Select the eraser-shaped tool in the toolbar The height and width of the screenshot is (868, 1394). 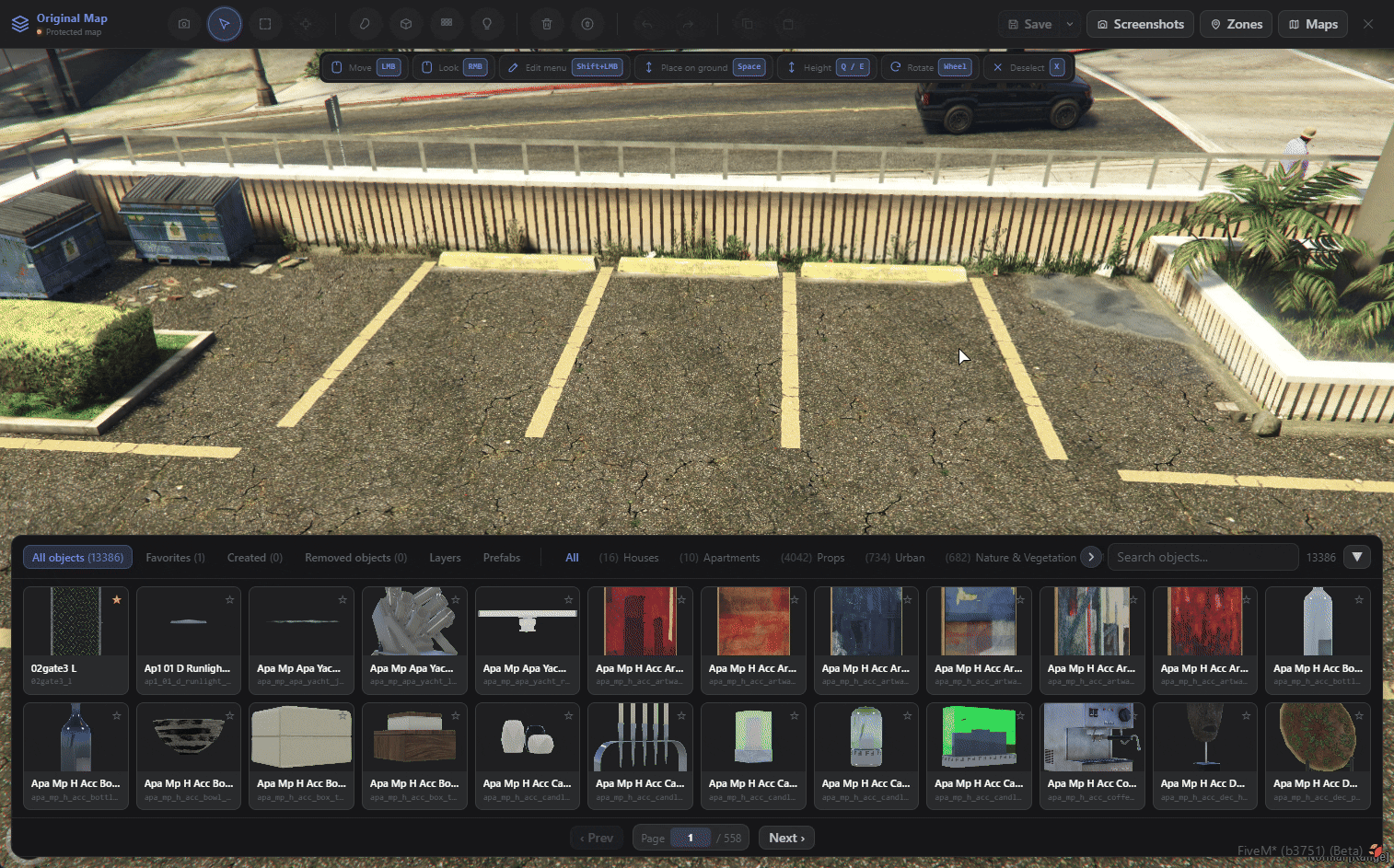(x=365, y=24)
